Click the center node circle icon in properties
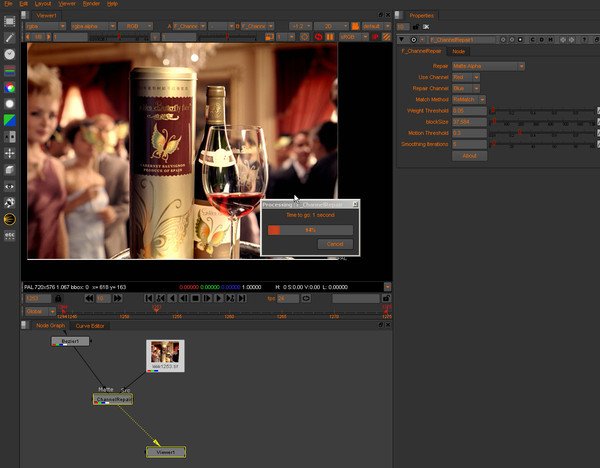This screenshot has width=600, height=468. 414,40
